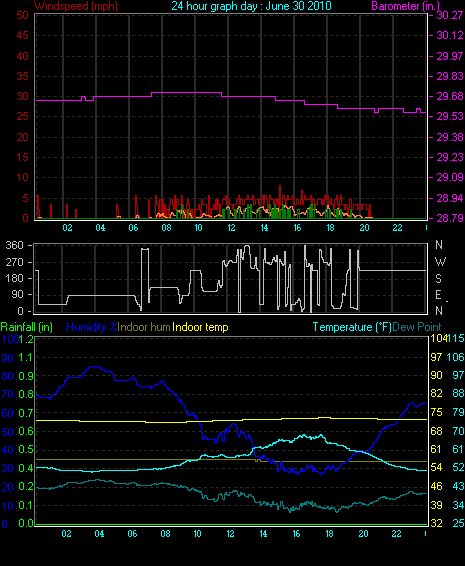Image resolution: width=465 pixels, height=566 pixels.
Task: Click the title "24 hour graph day : June 30 2010"
Action: pos(251,6)
